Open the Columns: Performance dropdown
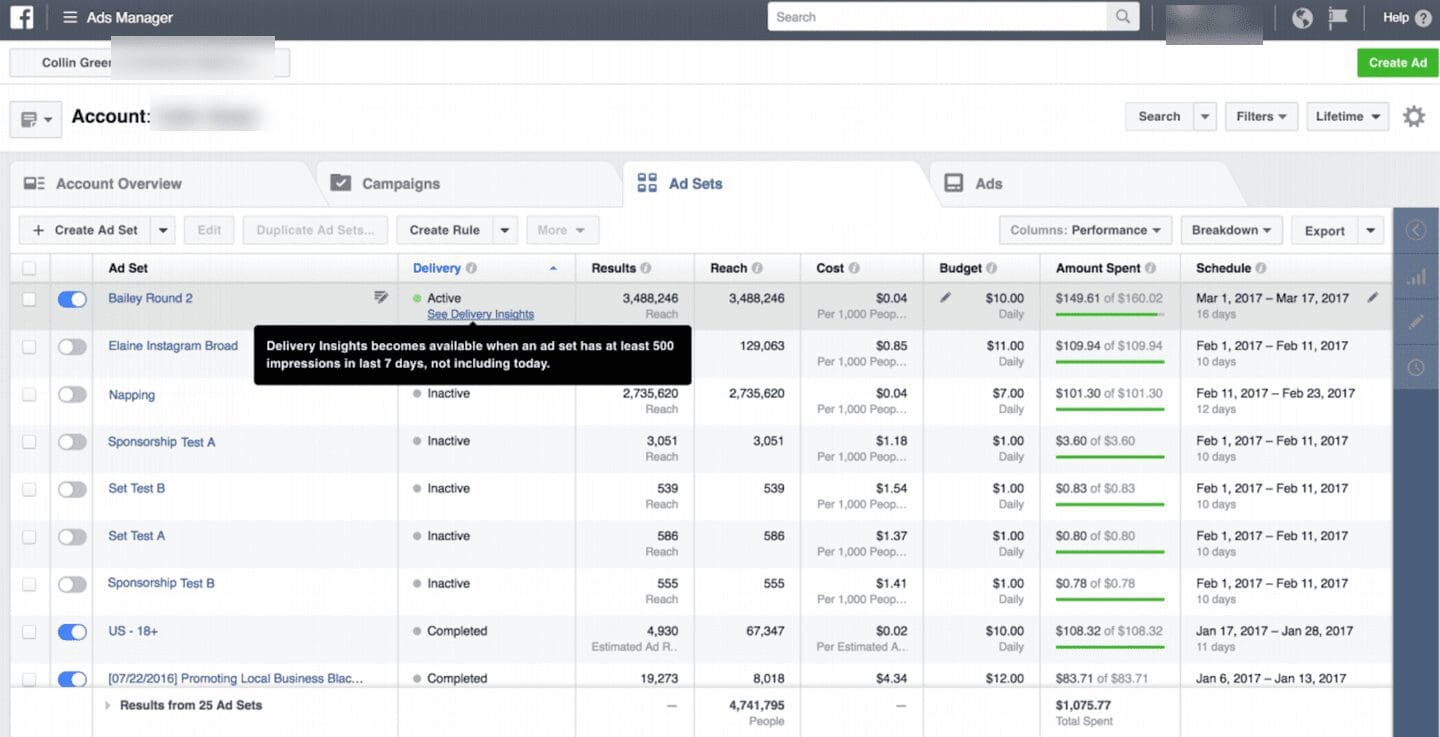This screenshot has width=1440, height=737. [1085, 230]
